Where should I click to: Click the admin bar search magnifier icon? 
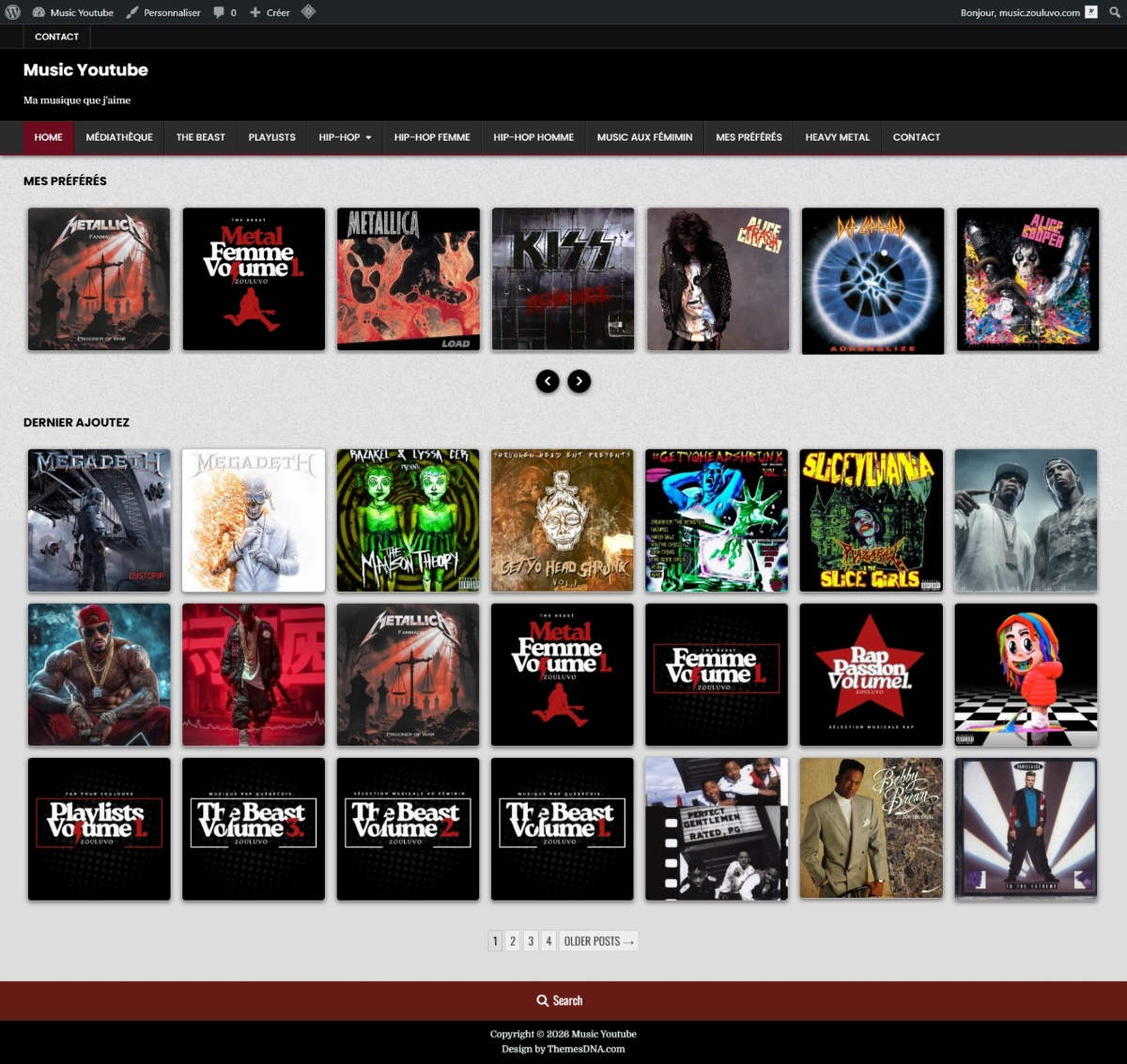(x=1115, y=12)
